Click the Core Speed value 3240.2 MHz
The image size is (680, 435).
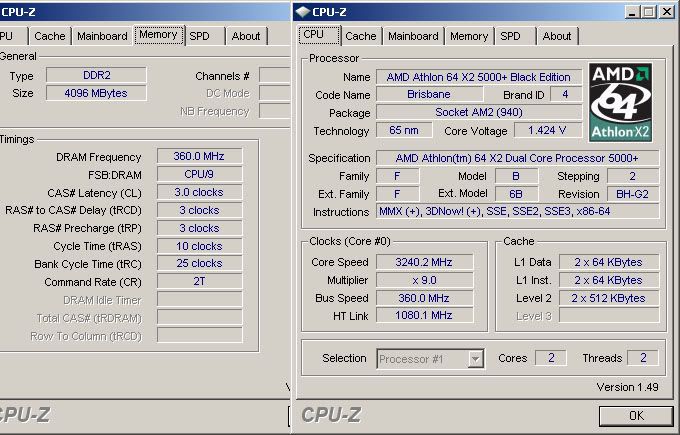point(424,262)
